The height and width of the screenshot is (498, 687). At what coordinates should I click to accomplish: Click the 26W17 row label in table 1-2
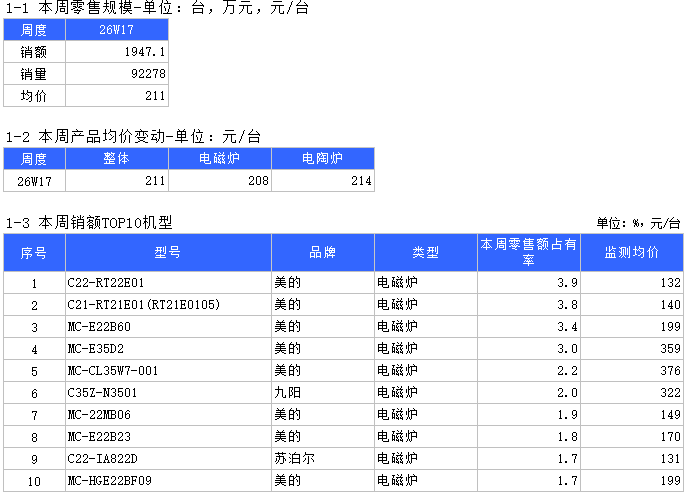point(34,181)
